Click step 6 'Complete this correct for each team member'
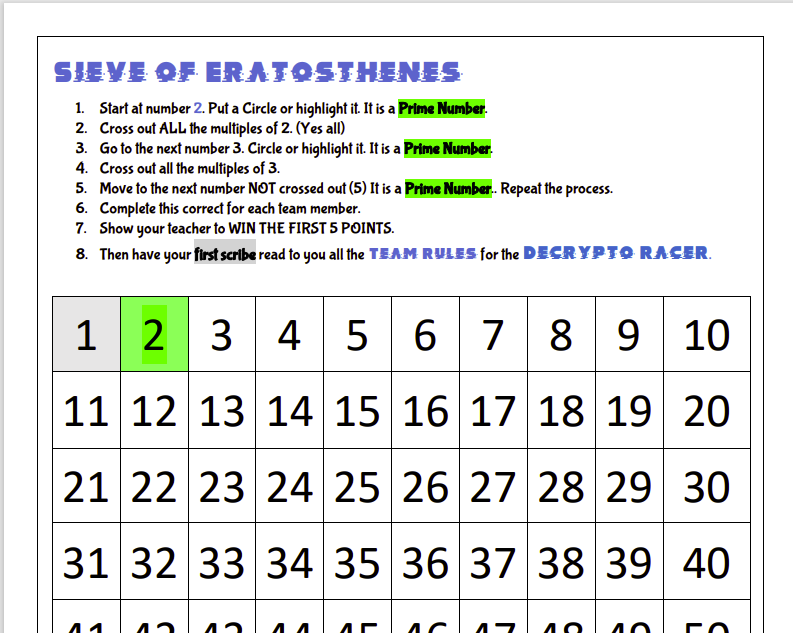 point(230,208)
